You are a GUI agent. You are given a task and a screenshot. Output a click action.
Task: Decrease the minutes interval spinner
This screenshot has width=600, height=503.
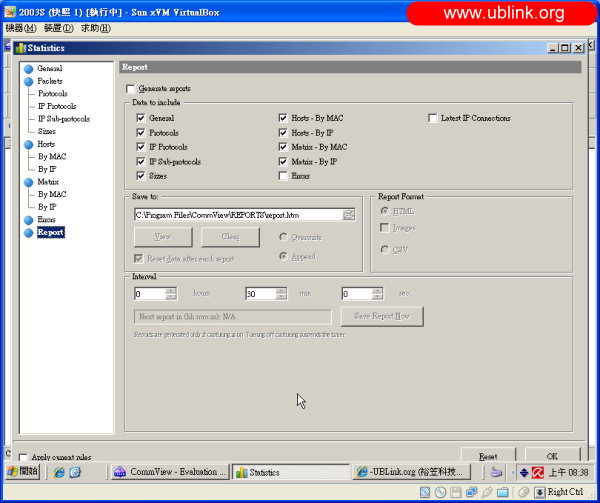click(280, 298)
